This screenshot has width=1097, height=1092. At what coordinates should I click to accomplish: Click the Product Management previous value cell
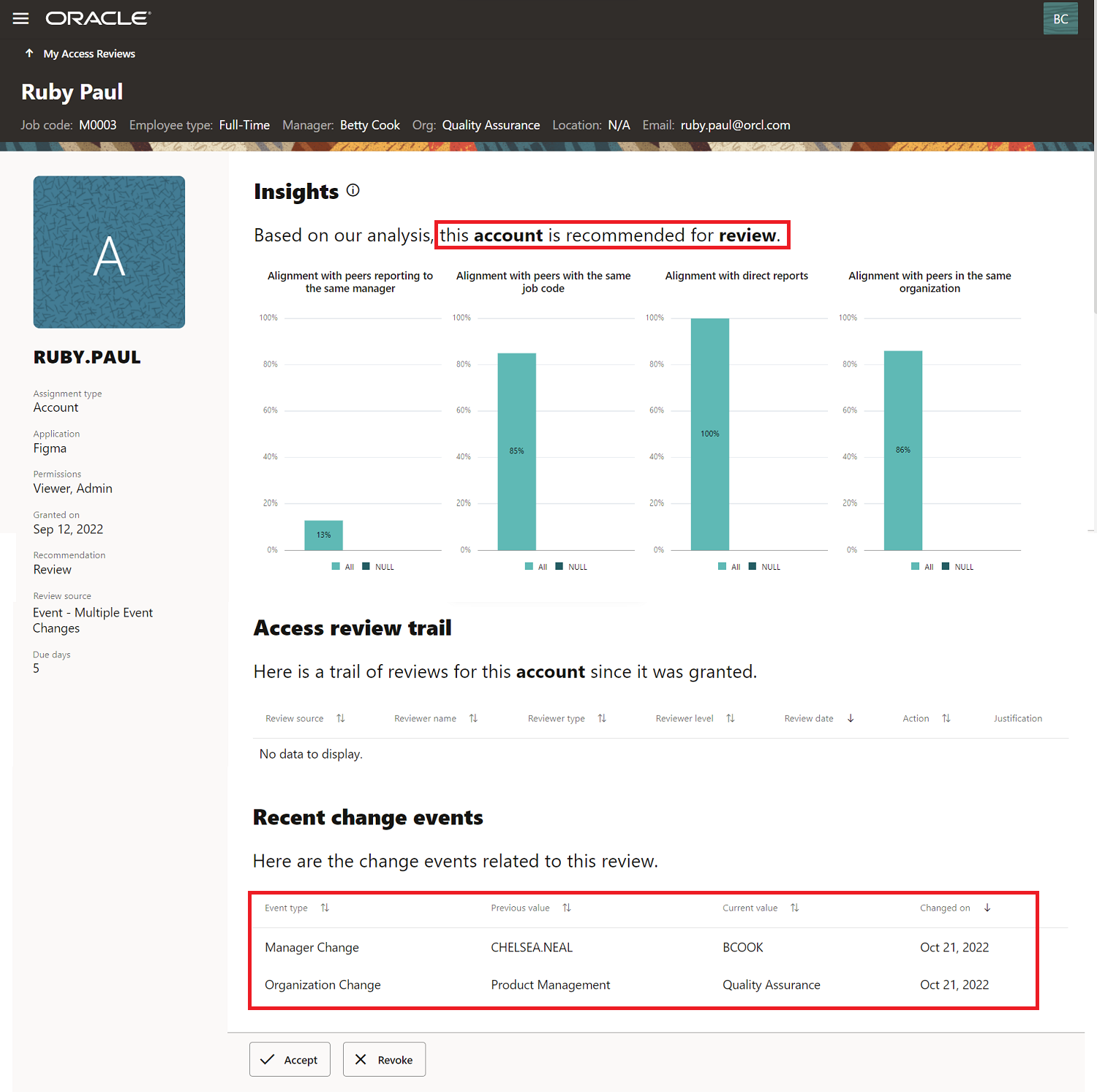click(550, 984)
